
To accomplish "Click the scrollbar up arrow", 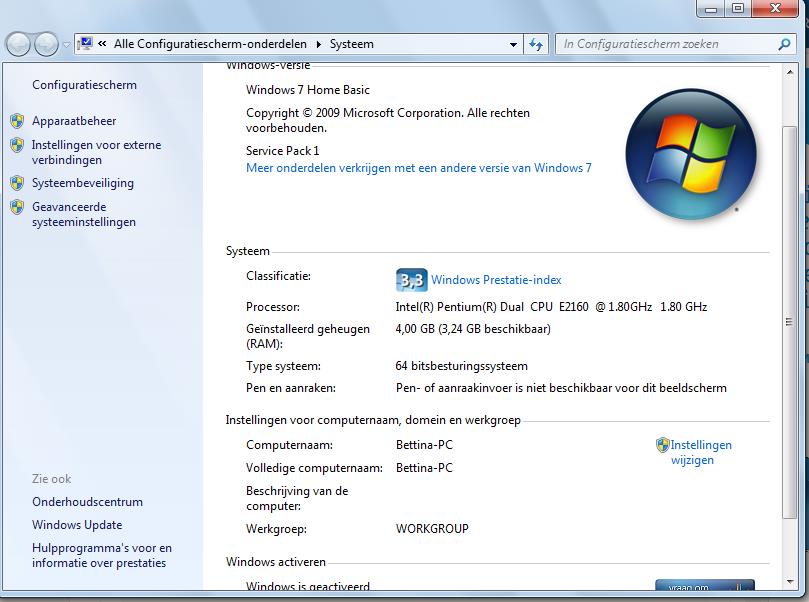I will (x=790, y=72).
